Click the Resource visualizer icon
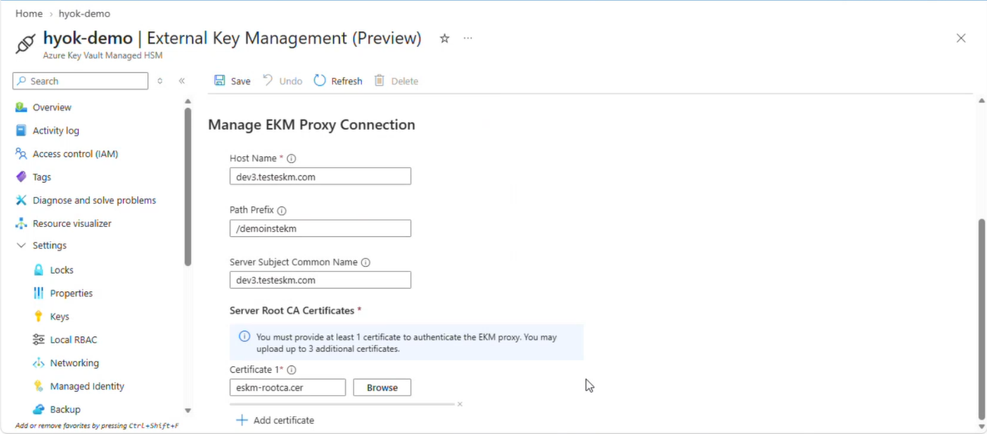This screenshot has width=987, height=434. pyautogui.click(x=21, y=224)
